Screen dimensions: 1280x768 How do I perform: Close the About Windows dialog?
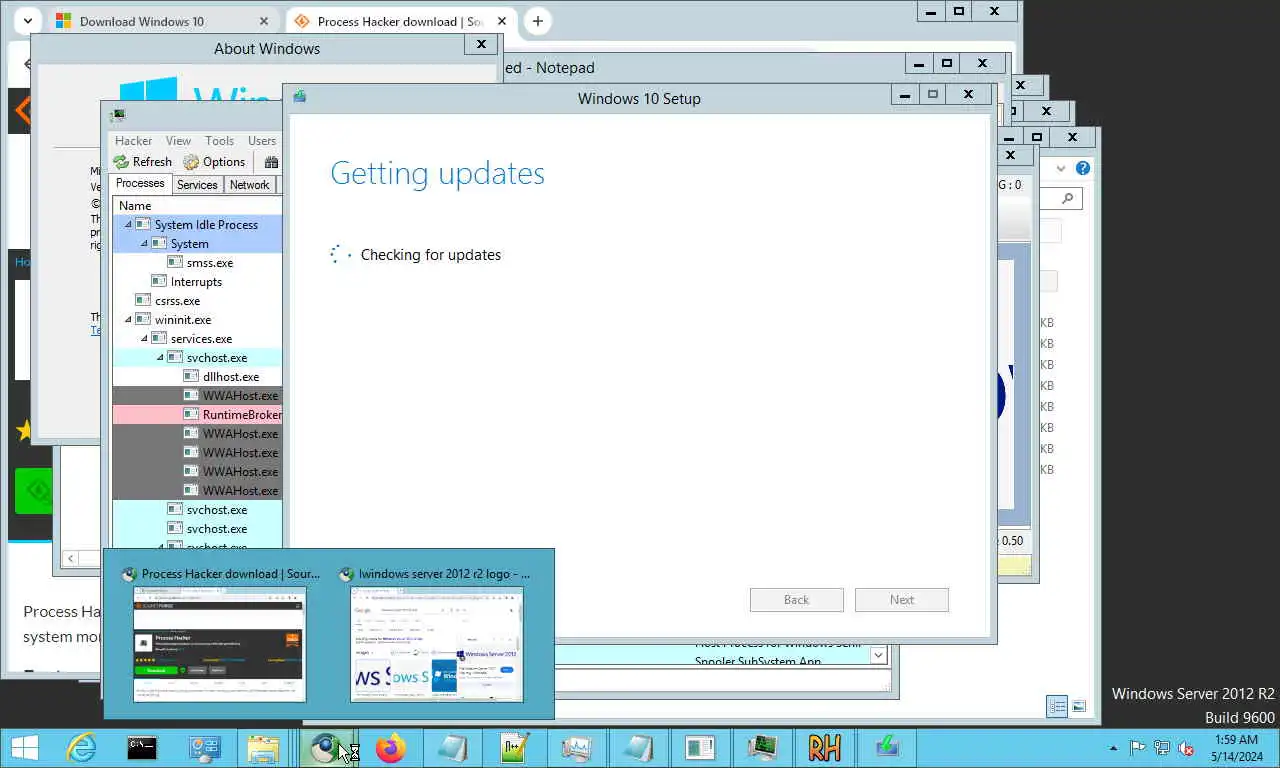[481, 44]
